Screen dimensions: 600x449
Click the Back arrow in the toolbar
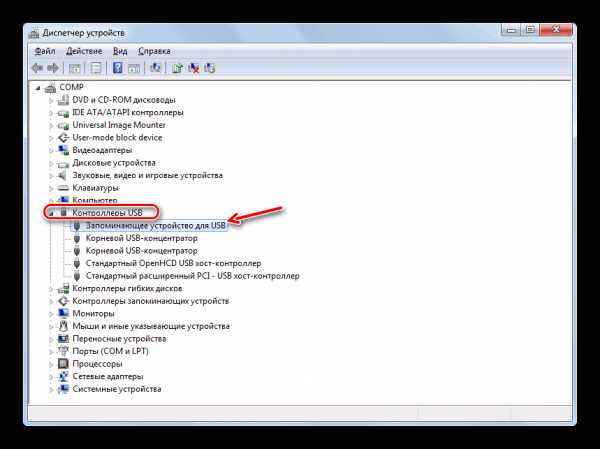37,68
